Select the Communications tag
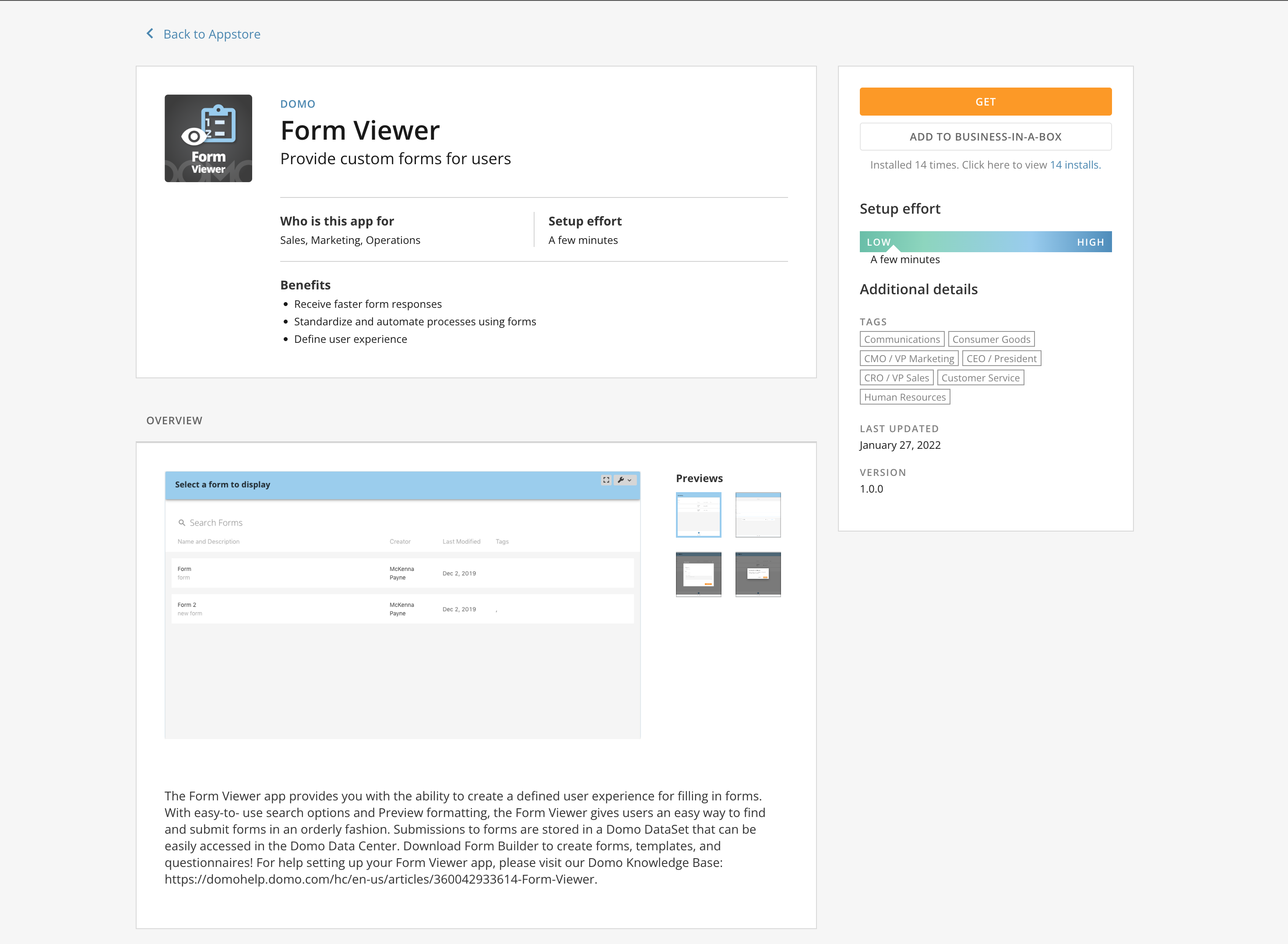The width and height of the screenshot is (1288, 944). coord(901,339)
